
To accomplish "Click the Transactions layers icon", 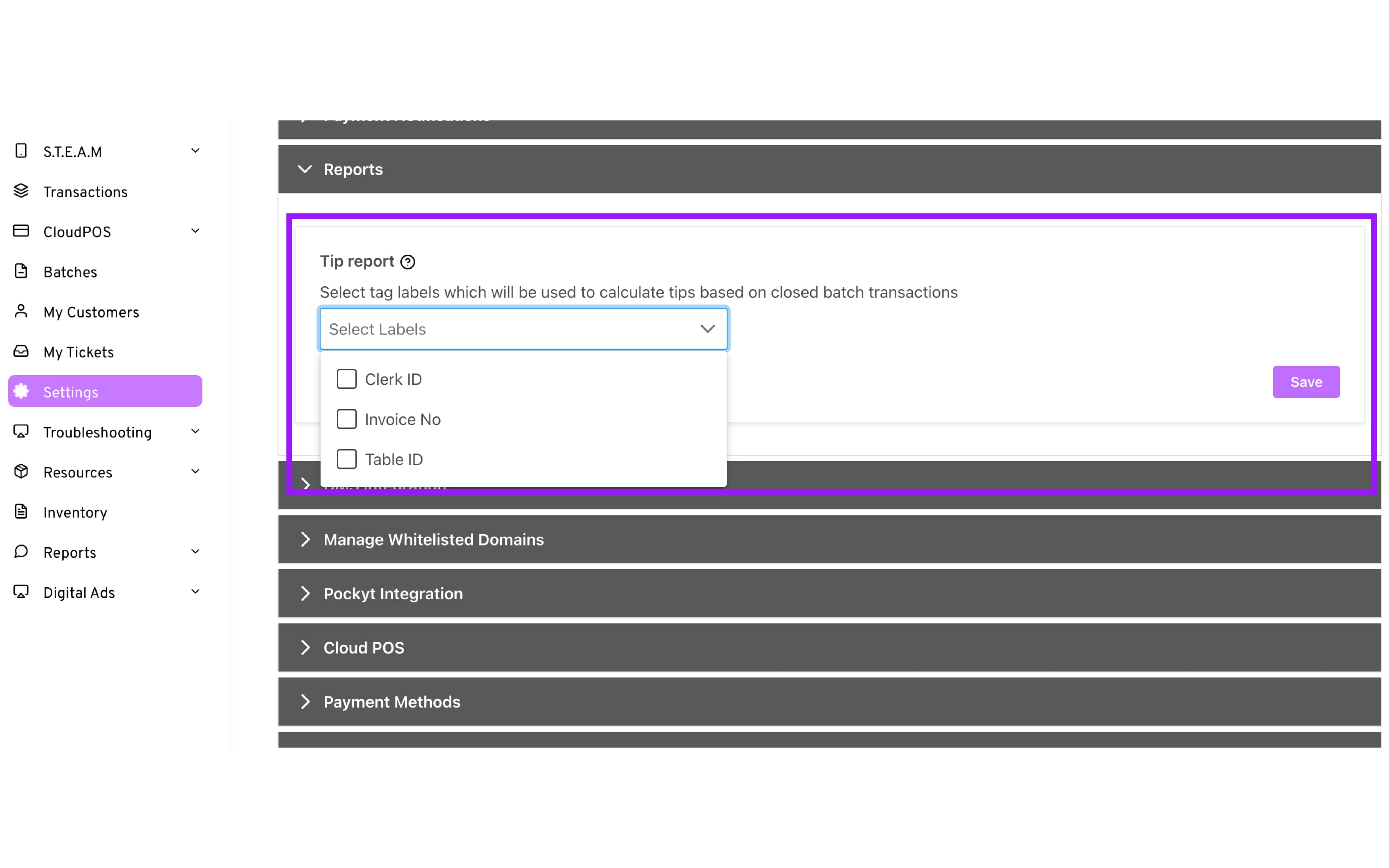I will [21, 191].
